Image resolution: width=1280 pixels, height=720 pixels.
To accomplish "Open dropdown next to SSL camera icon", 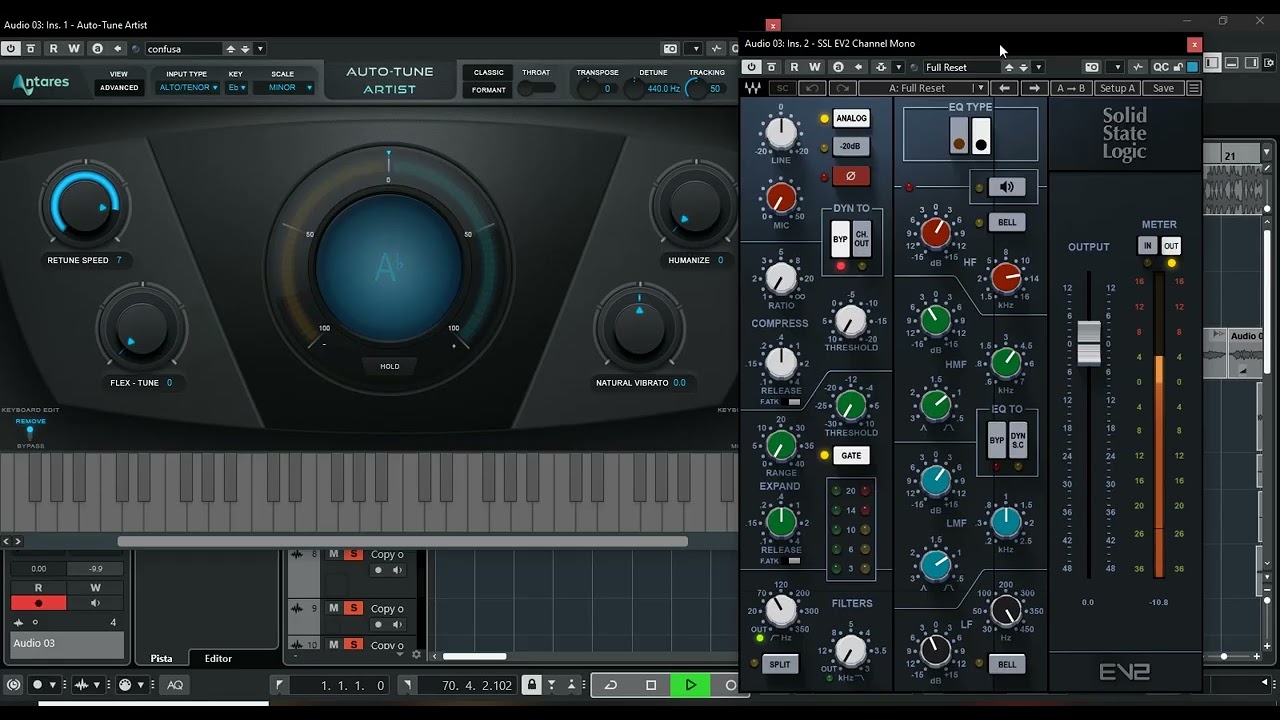I will (1117, 67).
